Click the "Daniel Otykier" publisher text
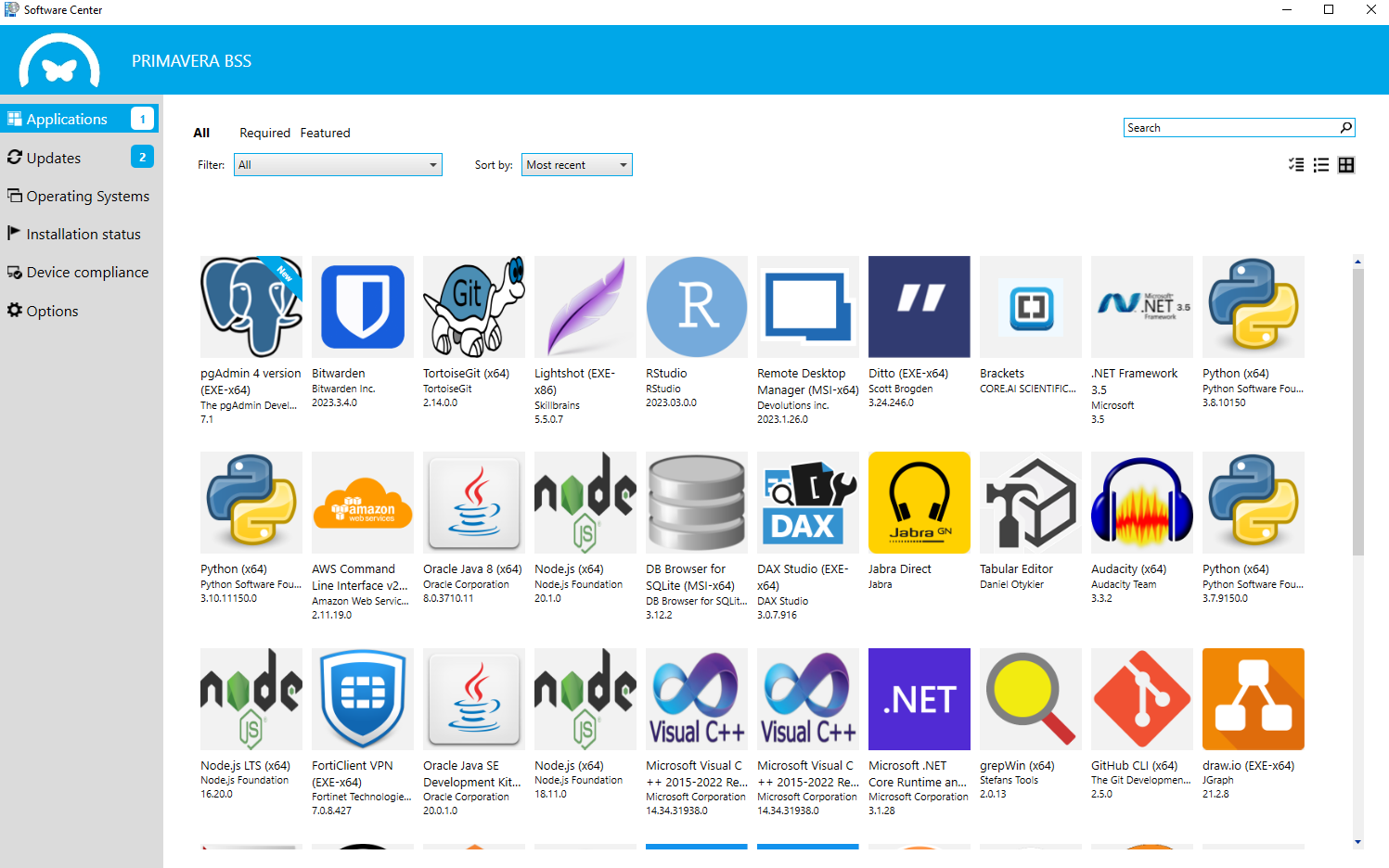 1012,585
